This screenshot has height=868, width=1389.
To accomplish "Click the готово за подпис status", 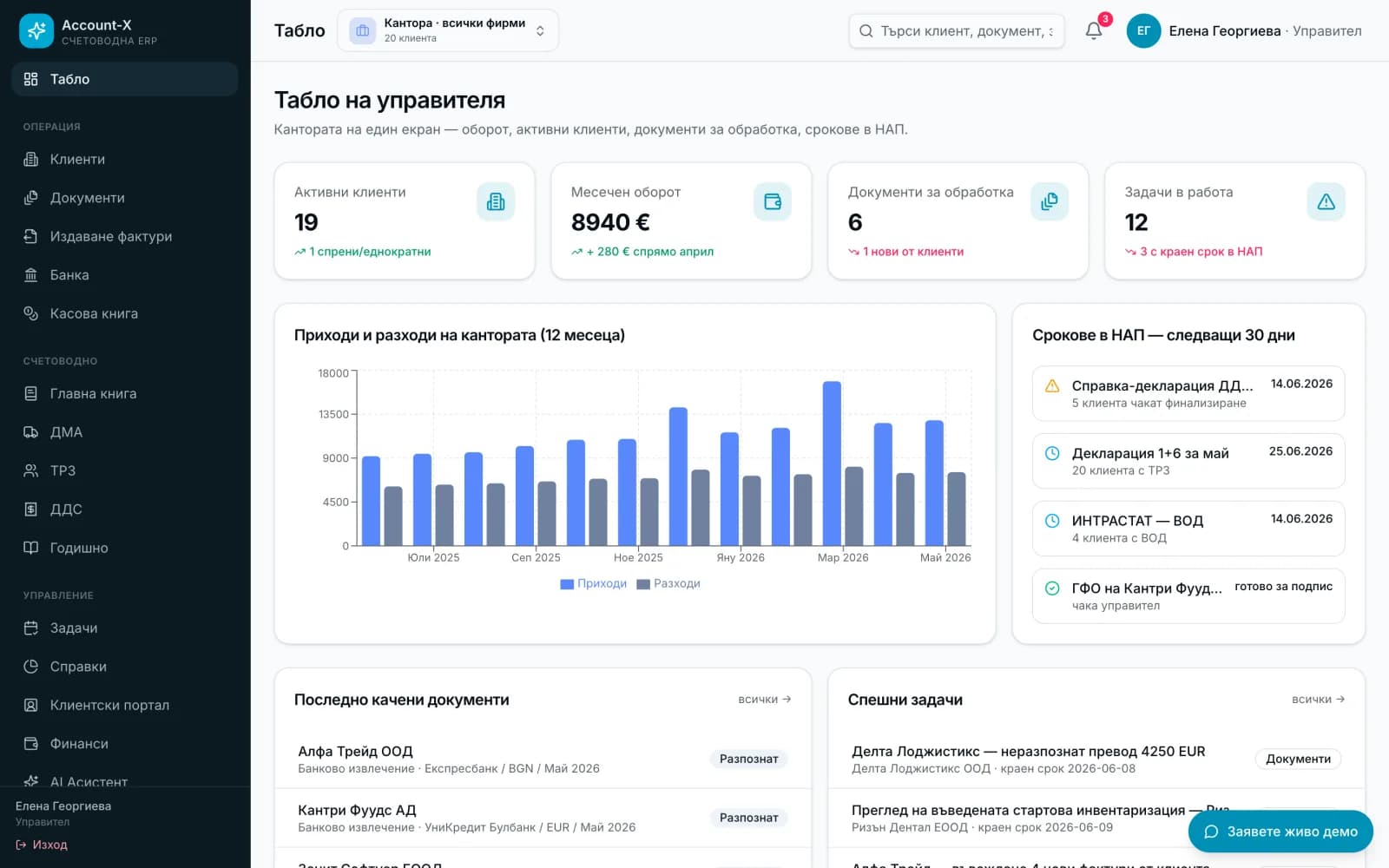I will pos(1283,587).
